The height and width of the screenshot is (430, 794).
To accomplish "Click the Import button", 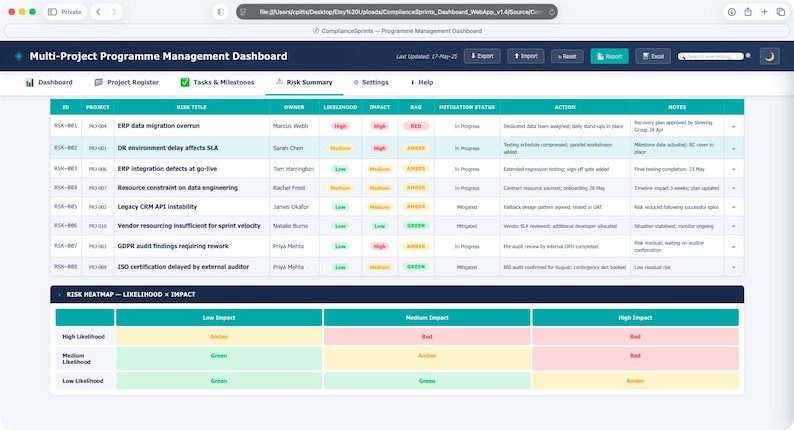I will coord(526,56).
